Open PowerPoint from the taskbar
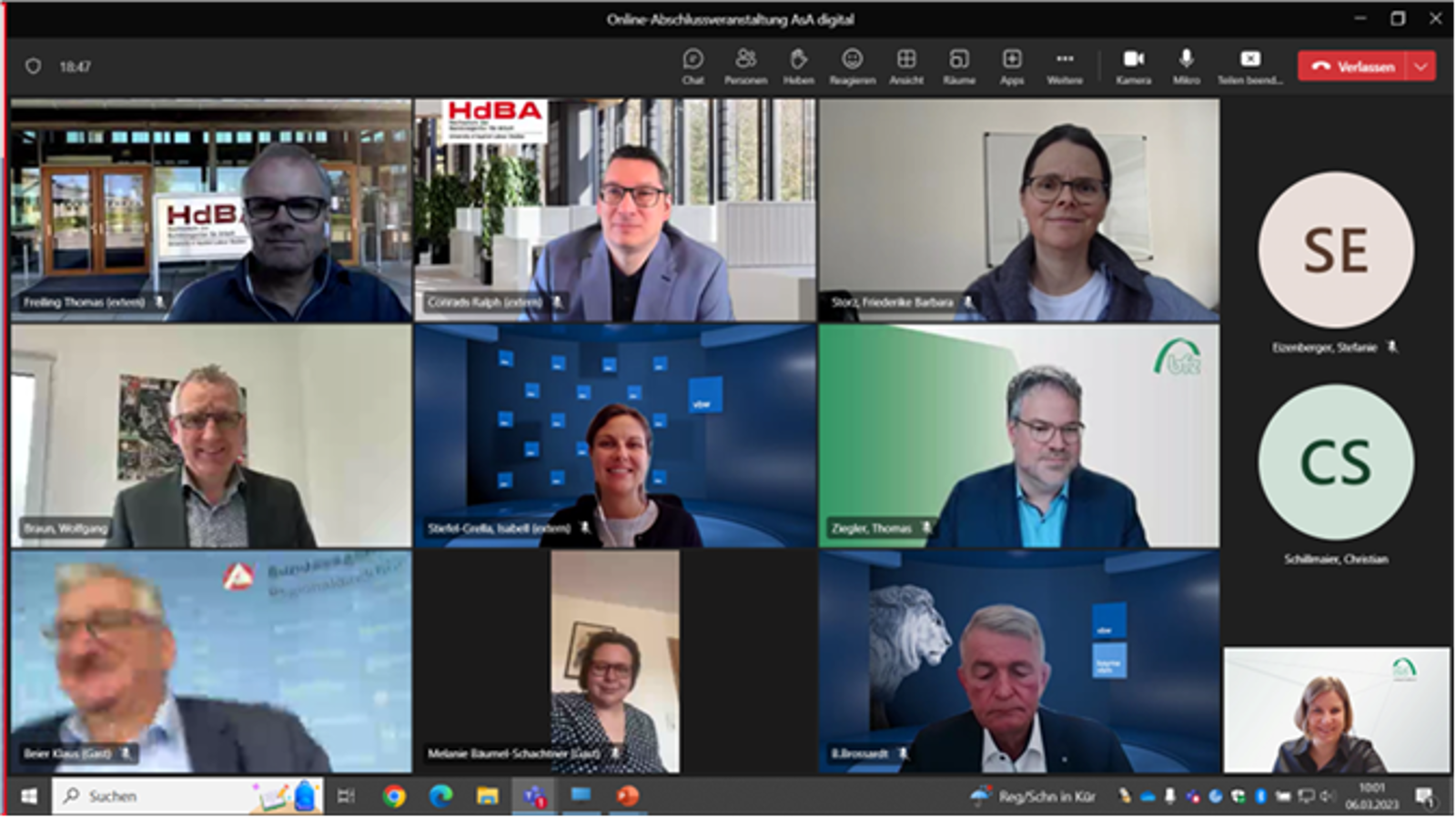This screenshot has height=818, width=1456. point(628,796)
